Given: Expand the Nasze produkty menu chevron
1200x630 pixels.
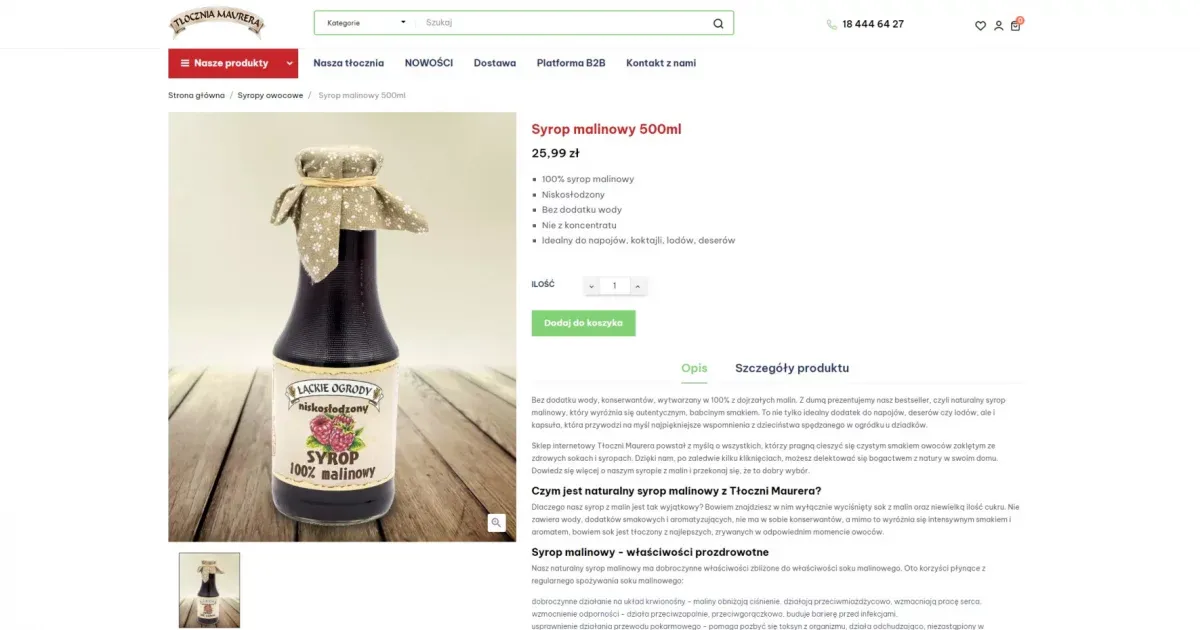Looking at the screenshot, I should coord(290,63).
